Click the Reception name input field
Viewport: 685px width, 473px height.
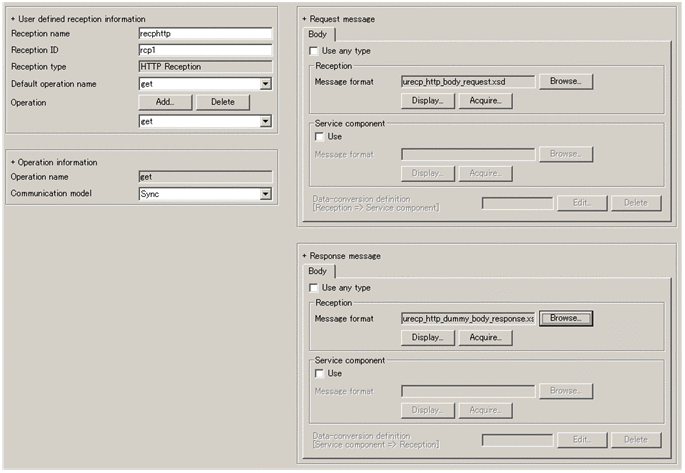[205, 34]
